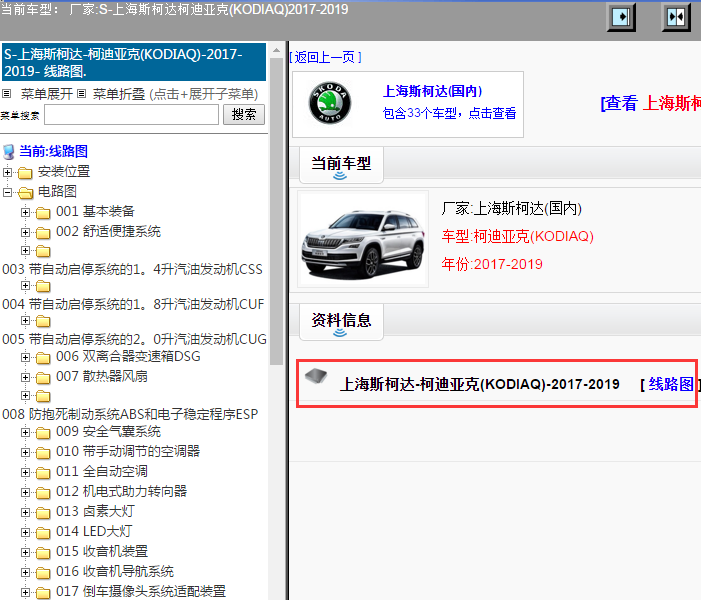The image size is (701, 600).
Task: Click the 菜单展开 expand-all icon
Action: click(6, 94)
